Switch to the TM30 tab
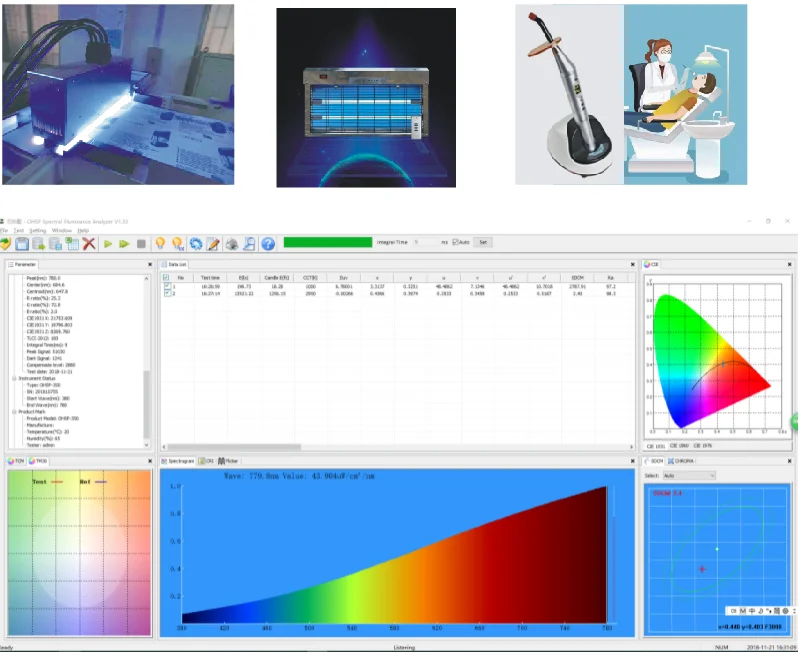Image resolution: width=802 pixels, height=655 pixels. (x=38, y=461)
